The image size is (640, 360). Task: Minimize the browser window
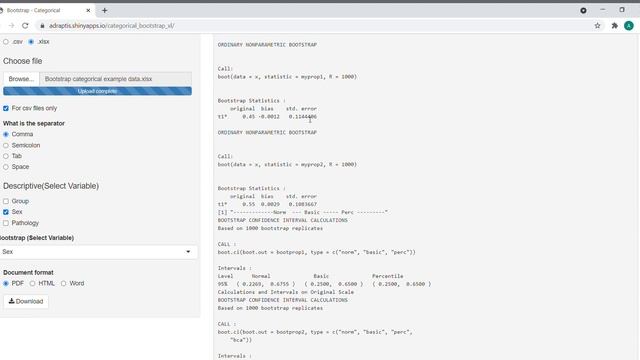click(x=603, y=10)
